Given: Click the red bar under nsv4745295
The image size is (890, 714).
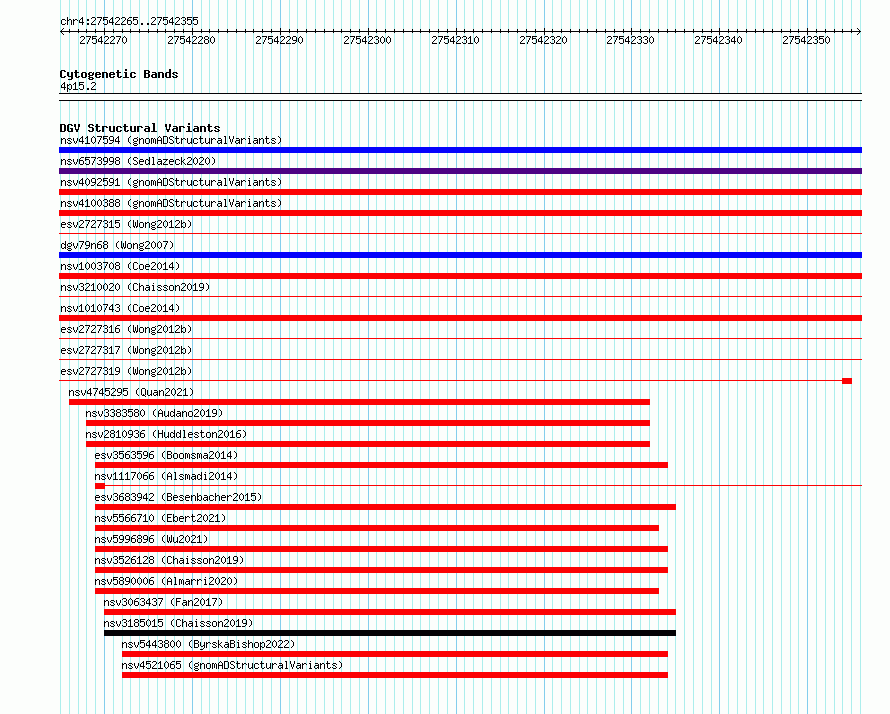Looking at the screenshot, I should pos(359,402).
